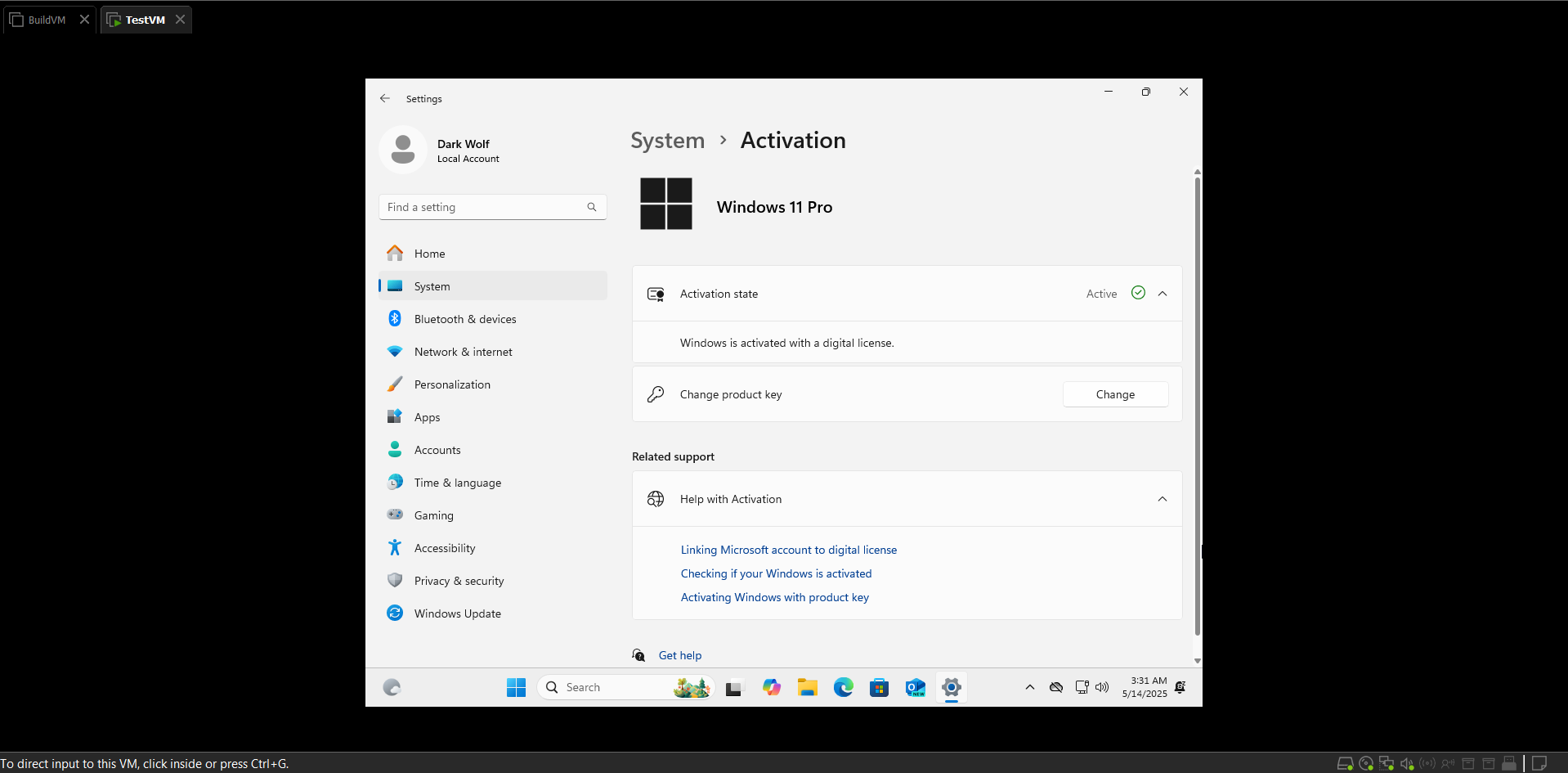Launch Microsoft Edge from the taskbar
This screenshot has width=1568, height=773.
coord(844,688)
